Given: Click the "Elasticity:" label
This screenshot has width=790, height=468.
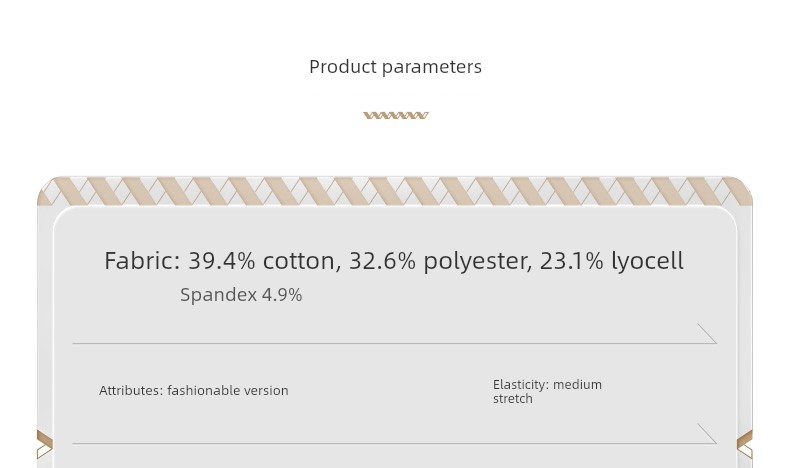Looking at the screenshot, I should (521, 385).
